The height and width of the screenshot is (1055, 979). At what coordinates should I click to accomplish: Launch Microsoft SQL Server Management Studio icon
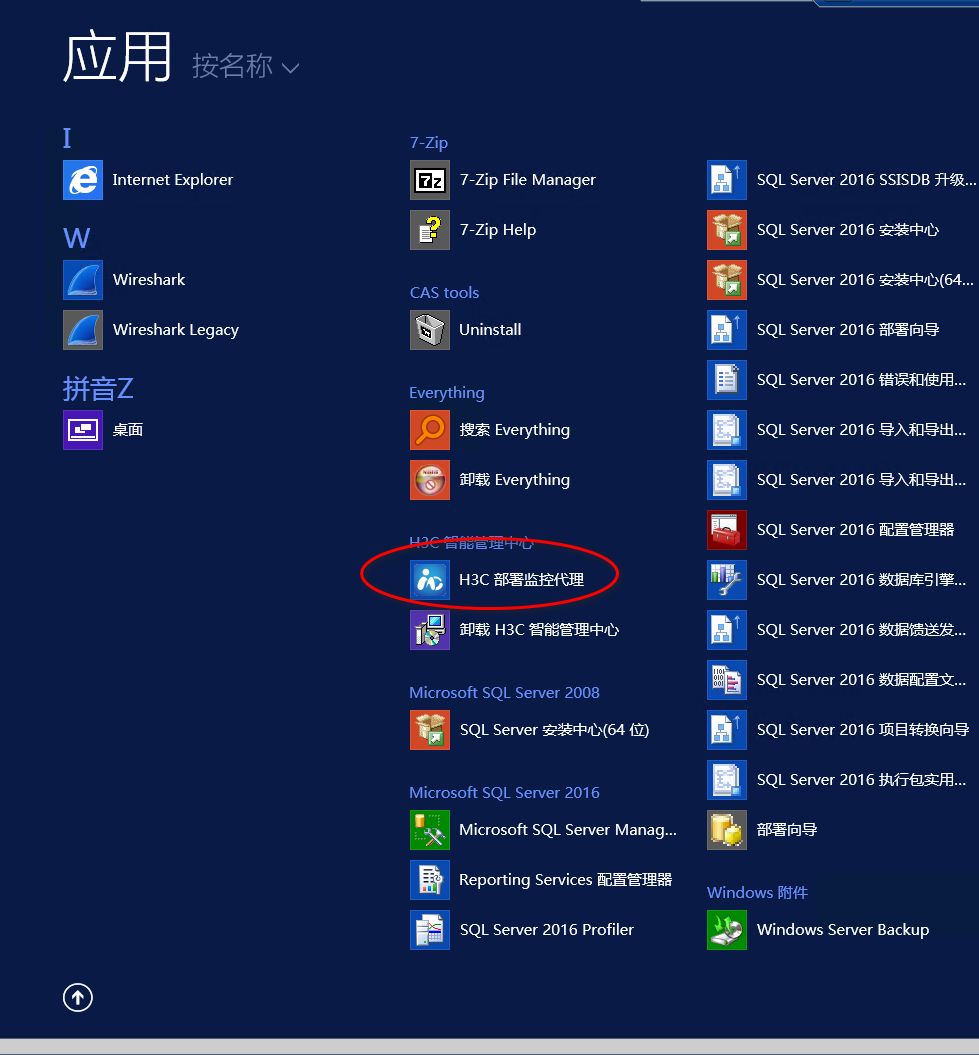[x=430, y=830]
